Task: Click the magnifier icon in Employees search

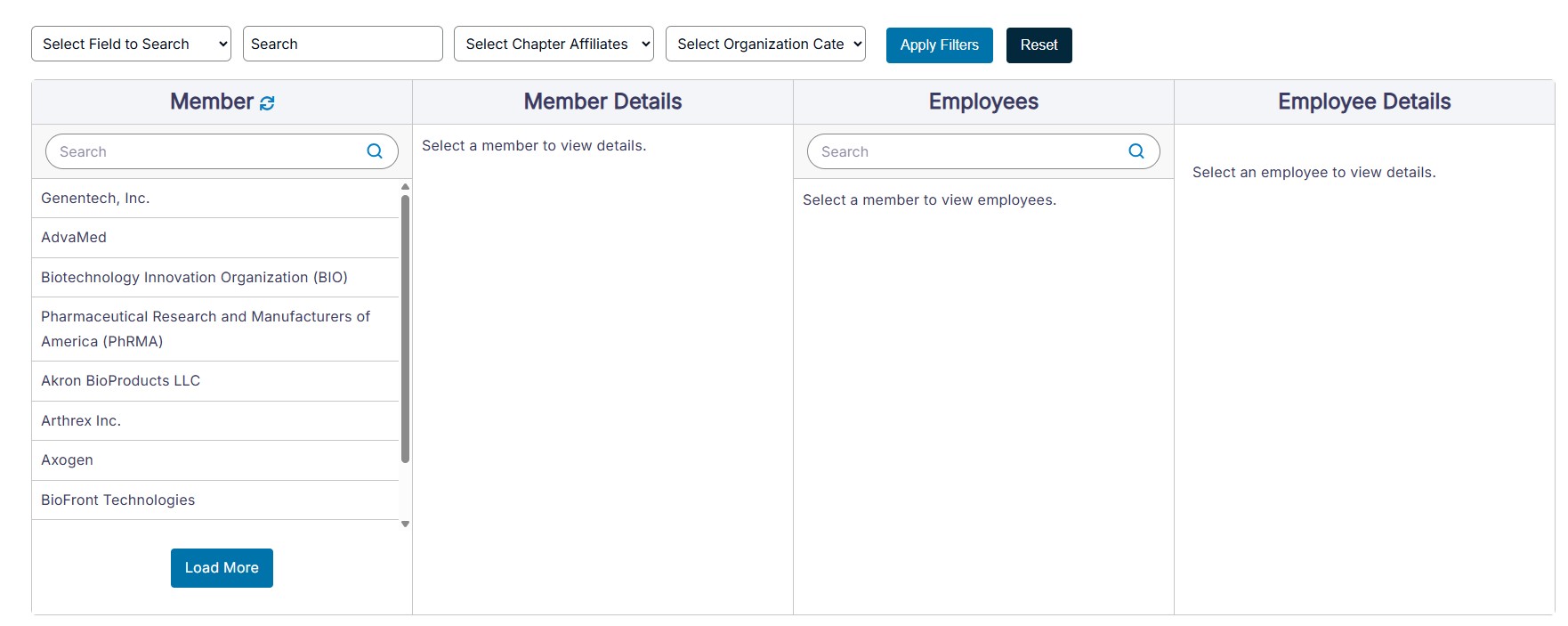Action: pos(1136,151)
